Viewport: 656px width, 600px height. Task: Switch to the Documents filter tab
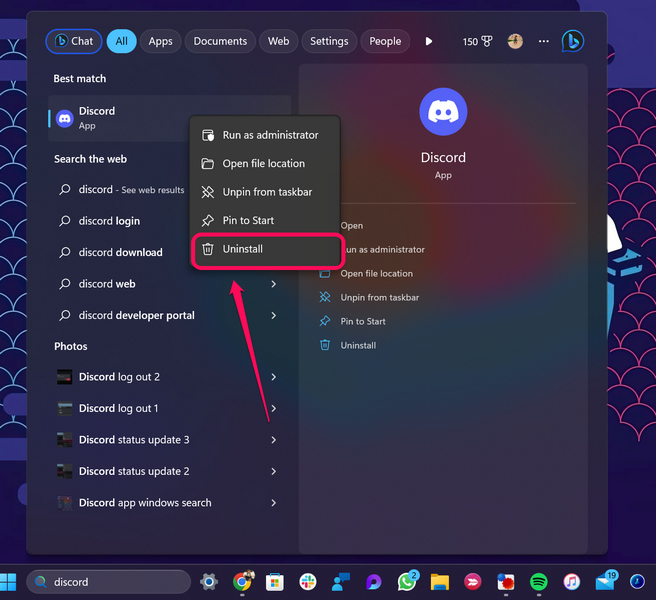[x=220, y=41]
